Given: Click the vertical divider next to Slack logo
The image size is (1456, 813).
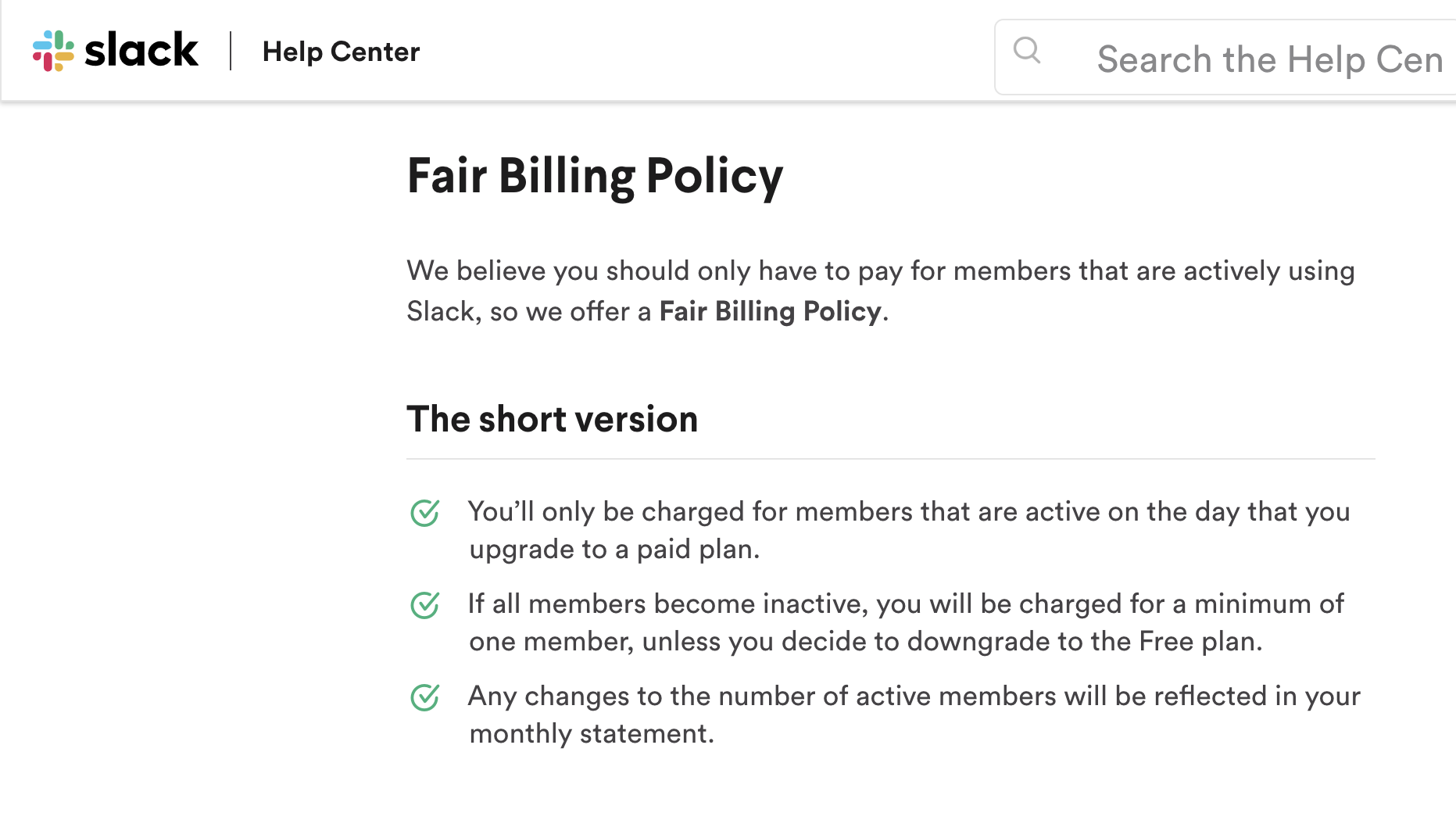Looking at the screenshot, I should click(231, 51).
